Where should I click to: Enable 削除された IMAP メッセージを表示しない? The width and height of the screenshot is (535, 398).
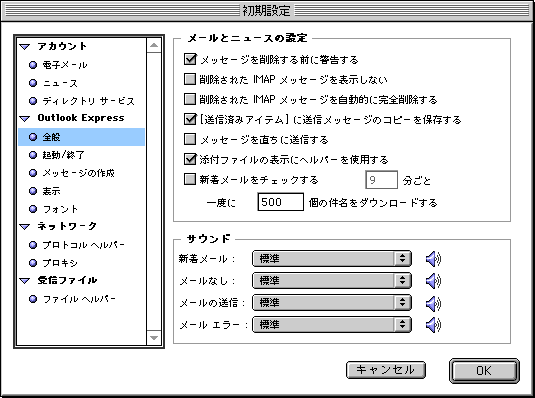click(x=190, y=79)
